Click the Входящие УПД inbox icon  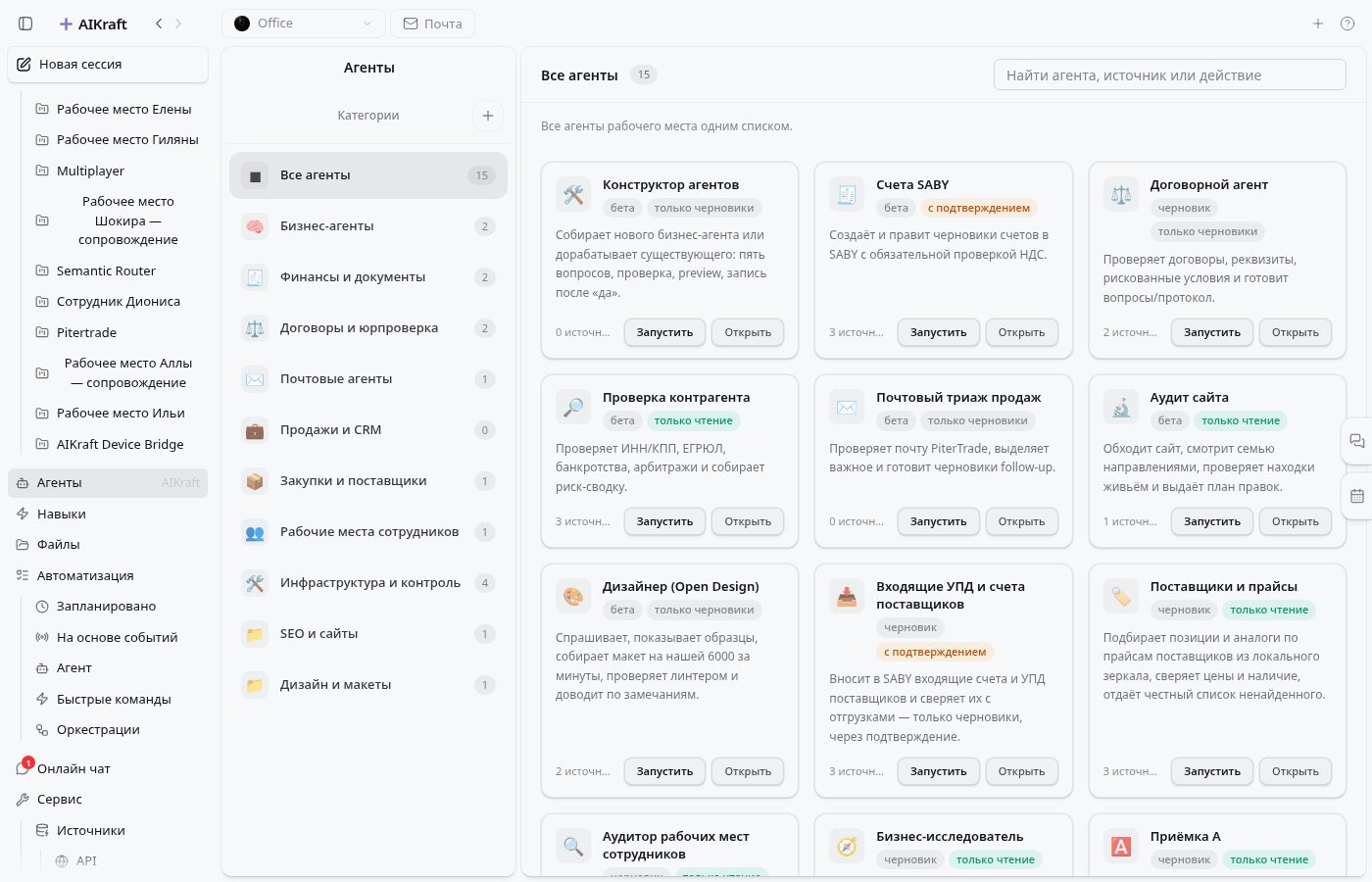pyautogui.click(x=847, y=596)
